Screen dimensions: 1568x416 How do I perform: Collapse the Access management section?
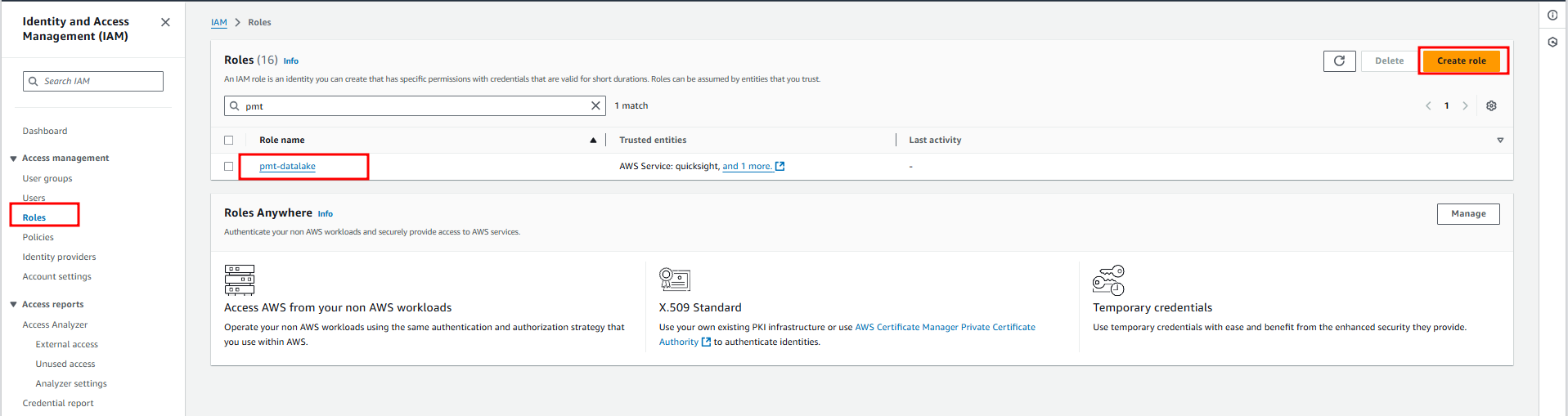(14, 159)
